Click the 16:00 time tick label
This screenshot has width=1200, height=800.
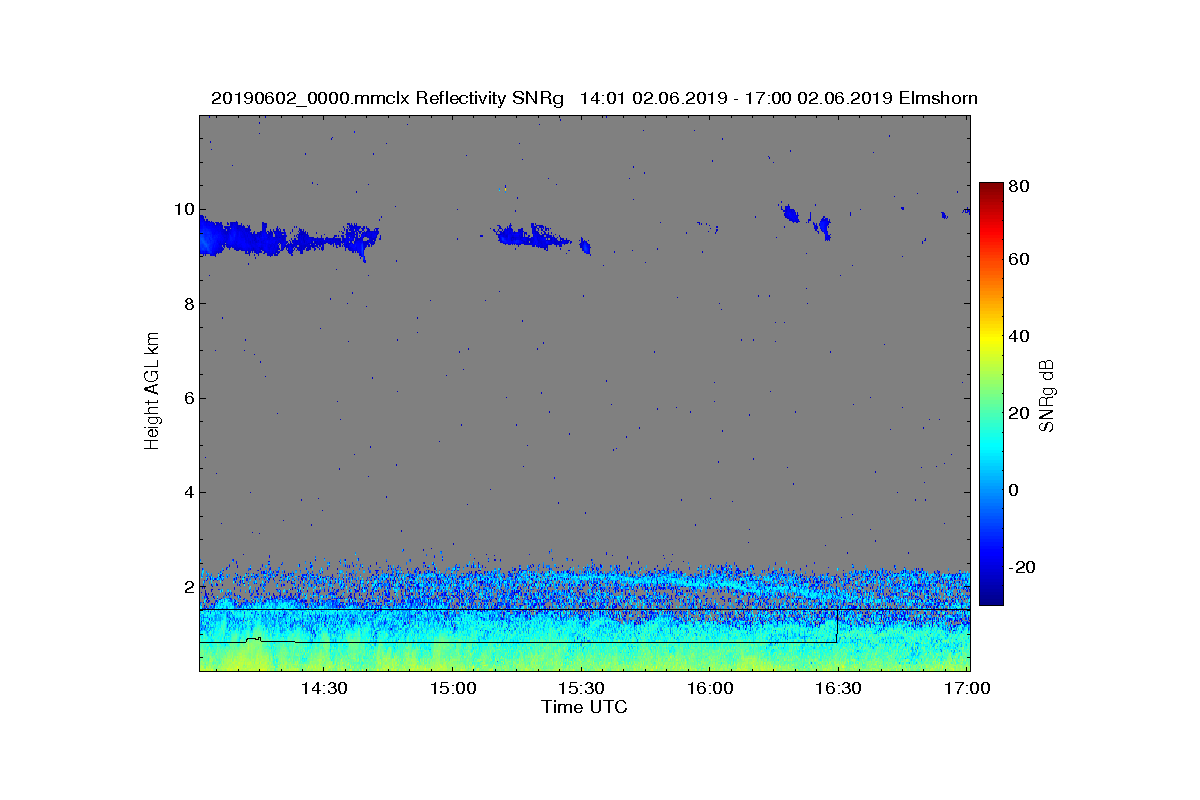pos(710,688)
